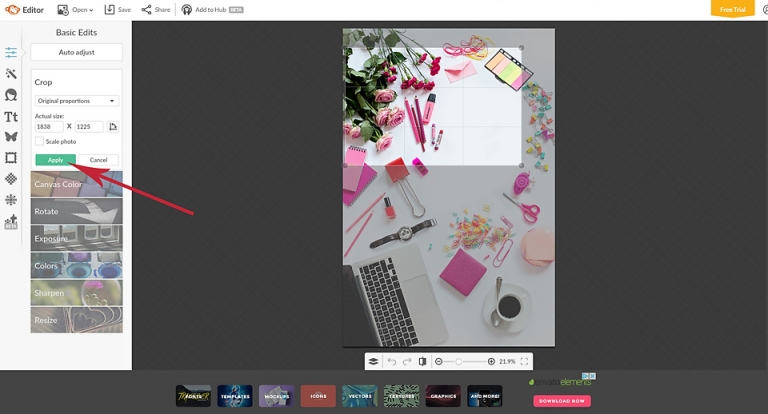Toggle the compare original view icon
Image resolution: width=768 pixels, height=414 pixels.
(x=422, y=362)
